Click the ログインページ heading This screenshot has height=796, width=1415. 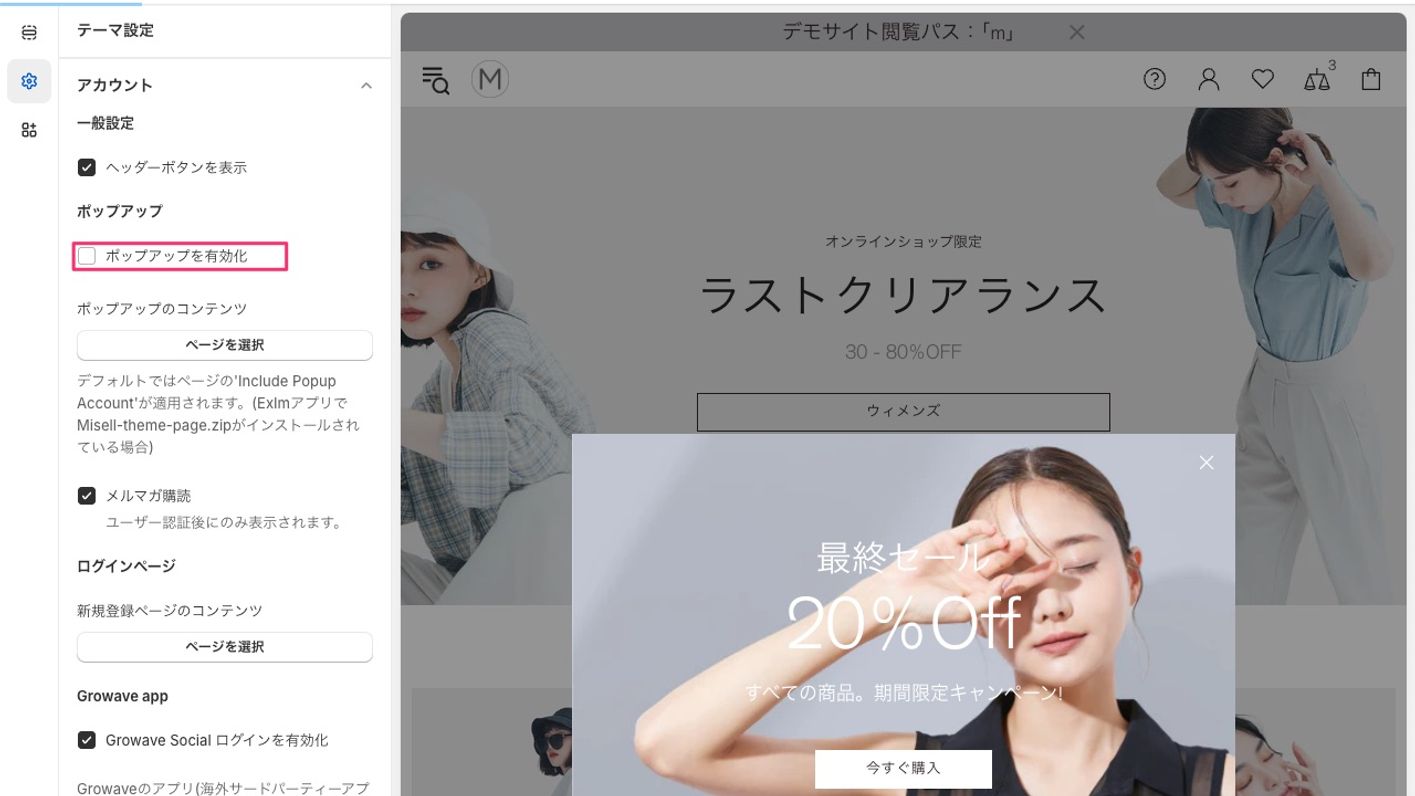[126, 566]
